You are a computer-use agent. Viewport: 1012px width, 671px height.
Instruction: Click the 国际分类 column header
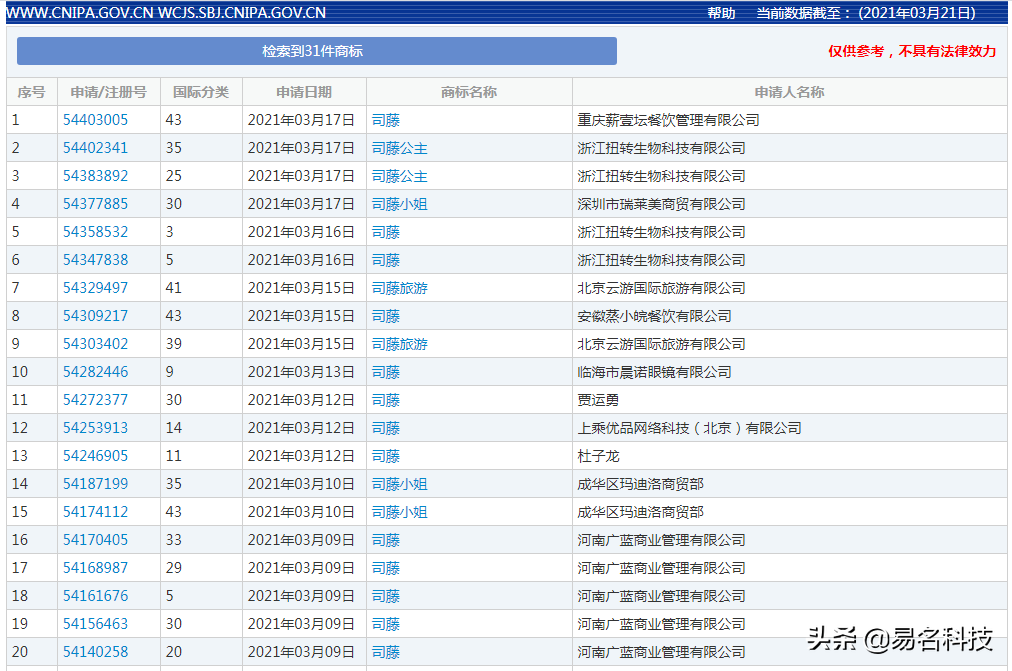click(201, 92)
